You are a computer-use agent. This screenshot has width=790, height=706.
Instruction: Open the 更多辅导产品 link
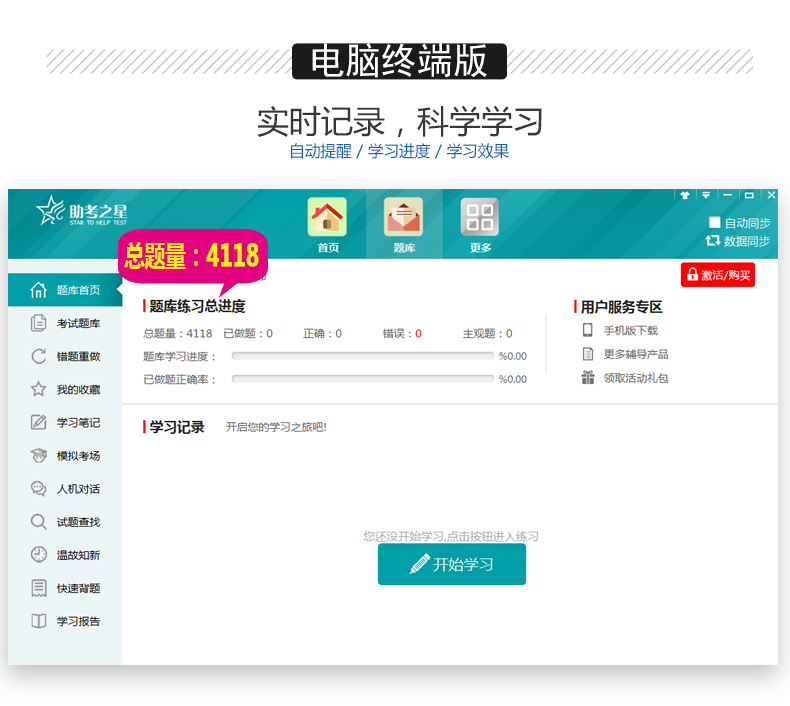pos(636,354)
